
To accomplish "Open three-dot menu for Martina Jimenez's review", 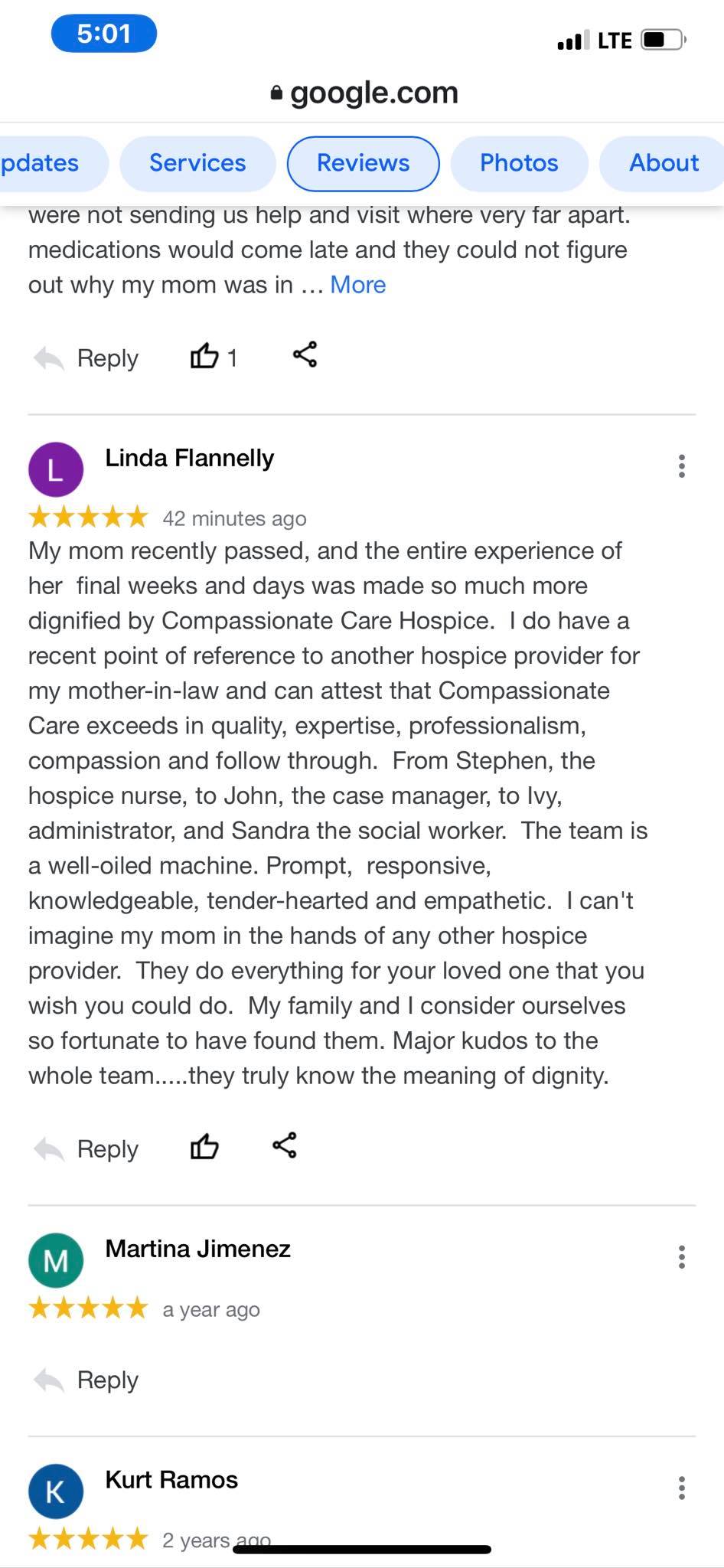I will point(681,1257).
